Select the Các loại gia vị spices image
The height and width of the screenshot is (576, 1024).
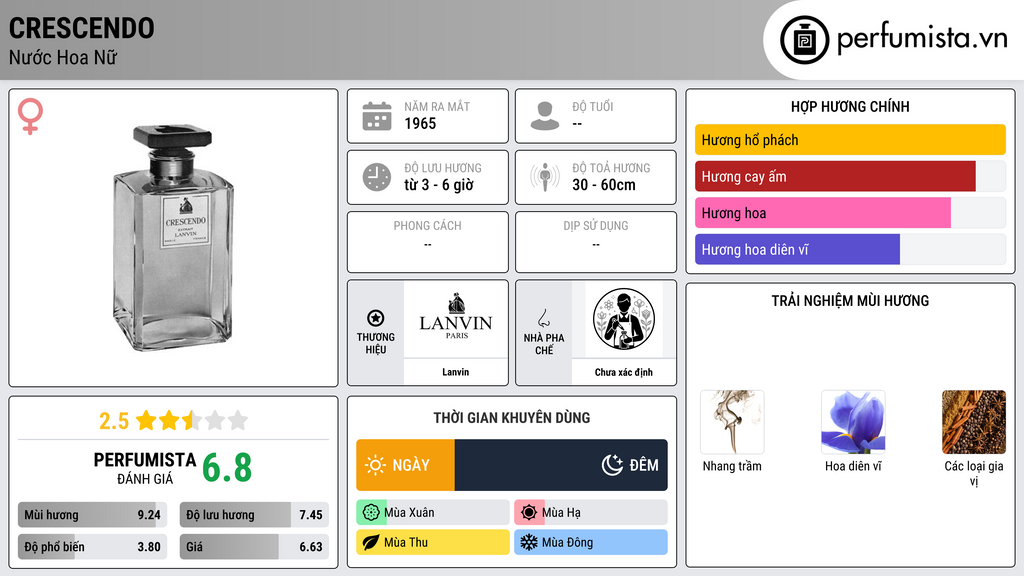[x=974, y=422]
